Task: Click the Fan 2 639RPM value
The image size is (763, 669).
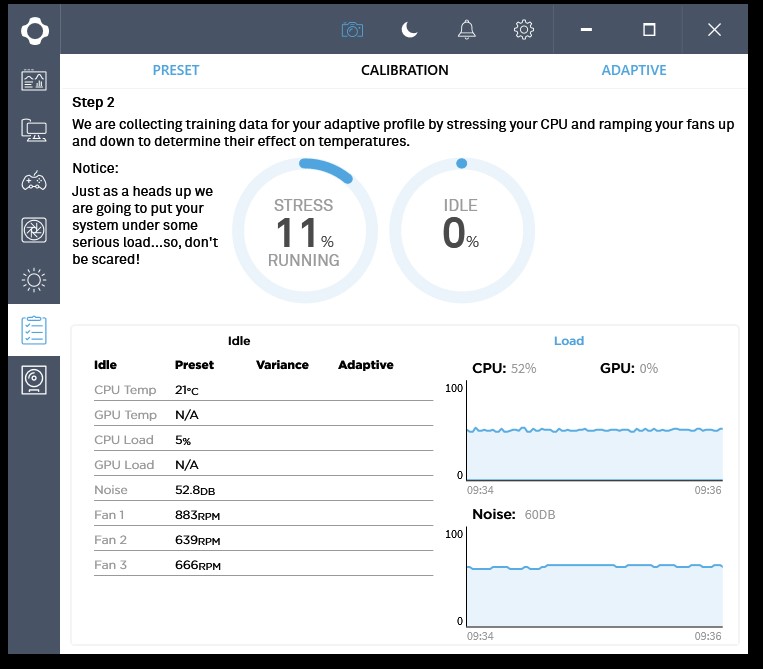Action: pyautogui.click(x=198, y=540)
